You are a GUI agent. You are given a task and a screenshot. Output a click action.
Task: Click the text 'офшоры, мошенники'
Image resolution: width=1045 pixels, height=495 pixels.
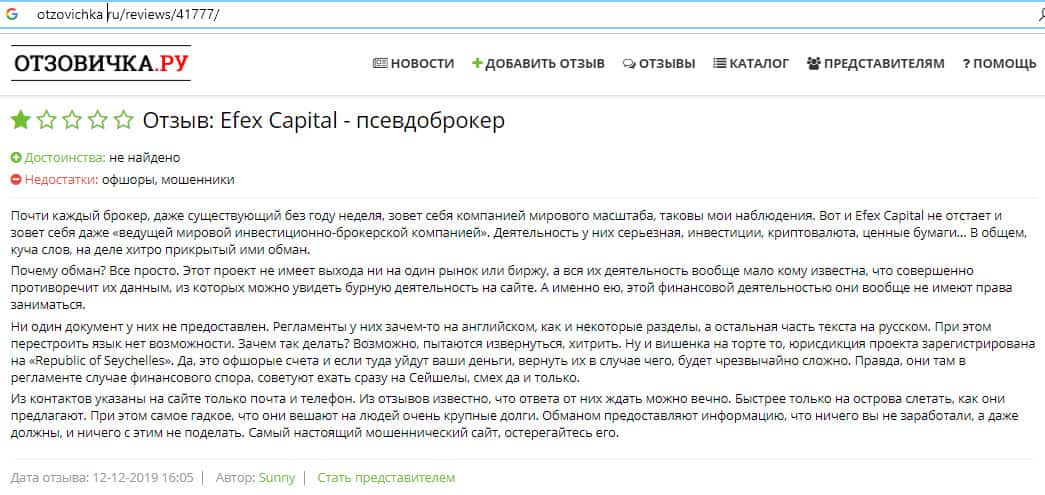(168, 180)
